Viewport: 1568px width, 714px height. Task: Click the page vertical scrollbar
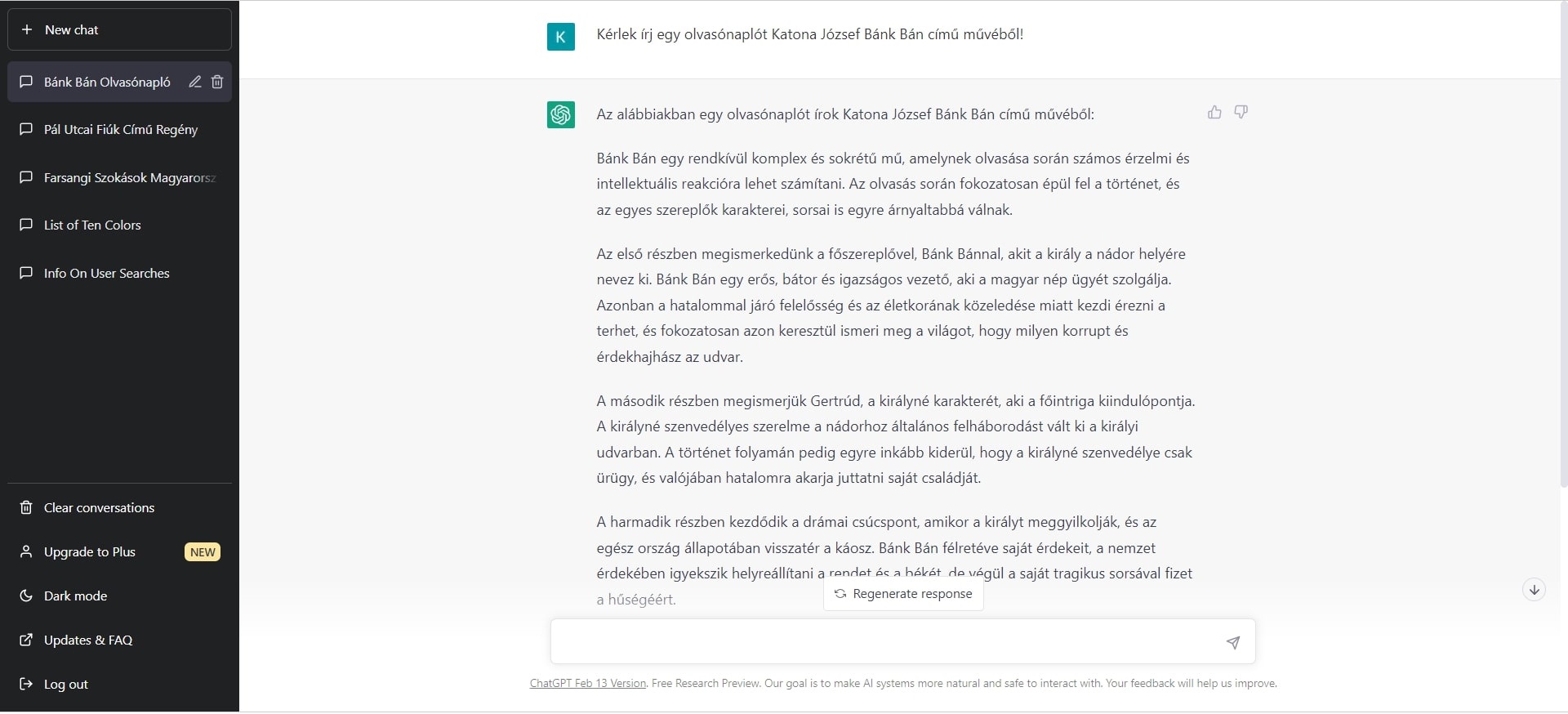point(1564,245)
